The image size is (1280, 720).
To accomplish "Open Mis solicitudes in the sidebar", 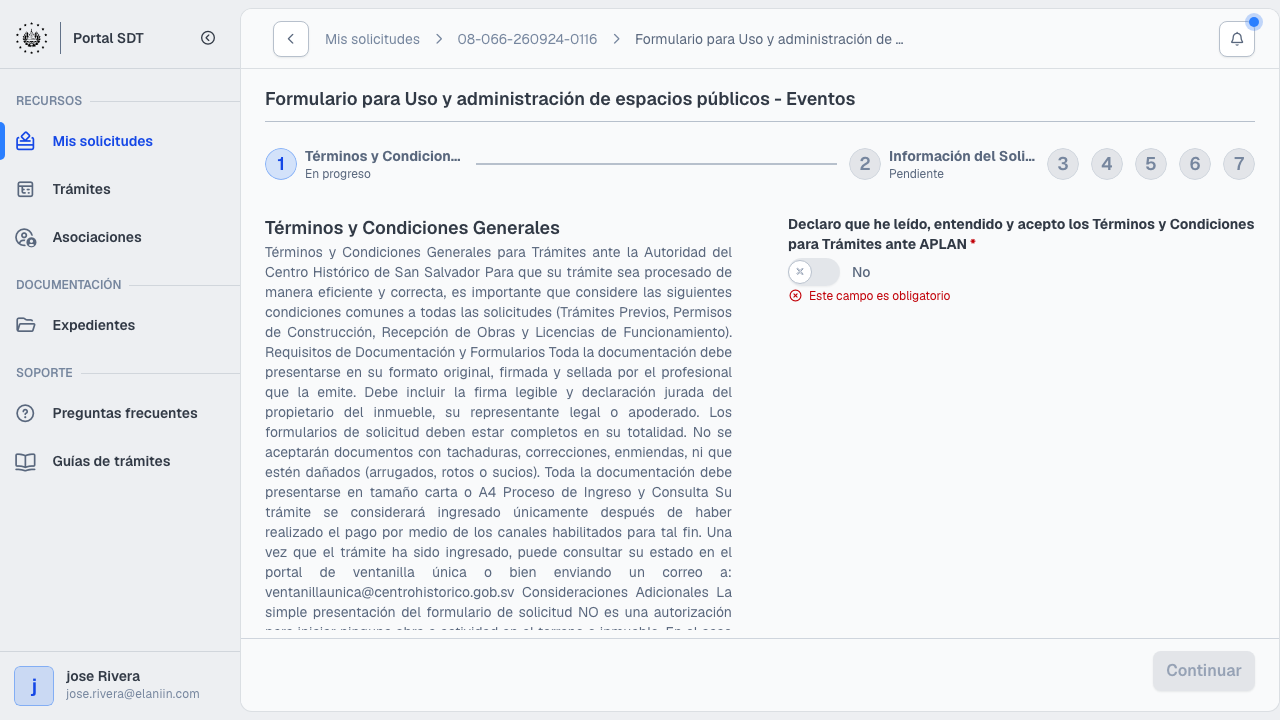I will tap(120, 141).
